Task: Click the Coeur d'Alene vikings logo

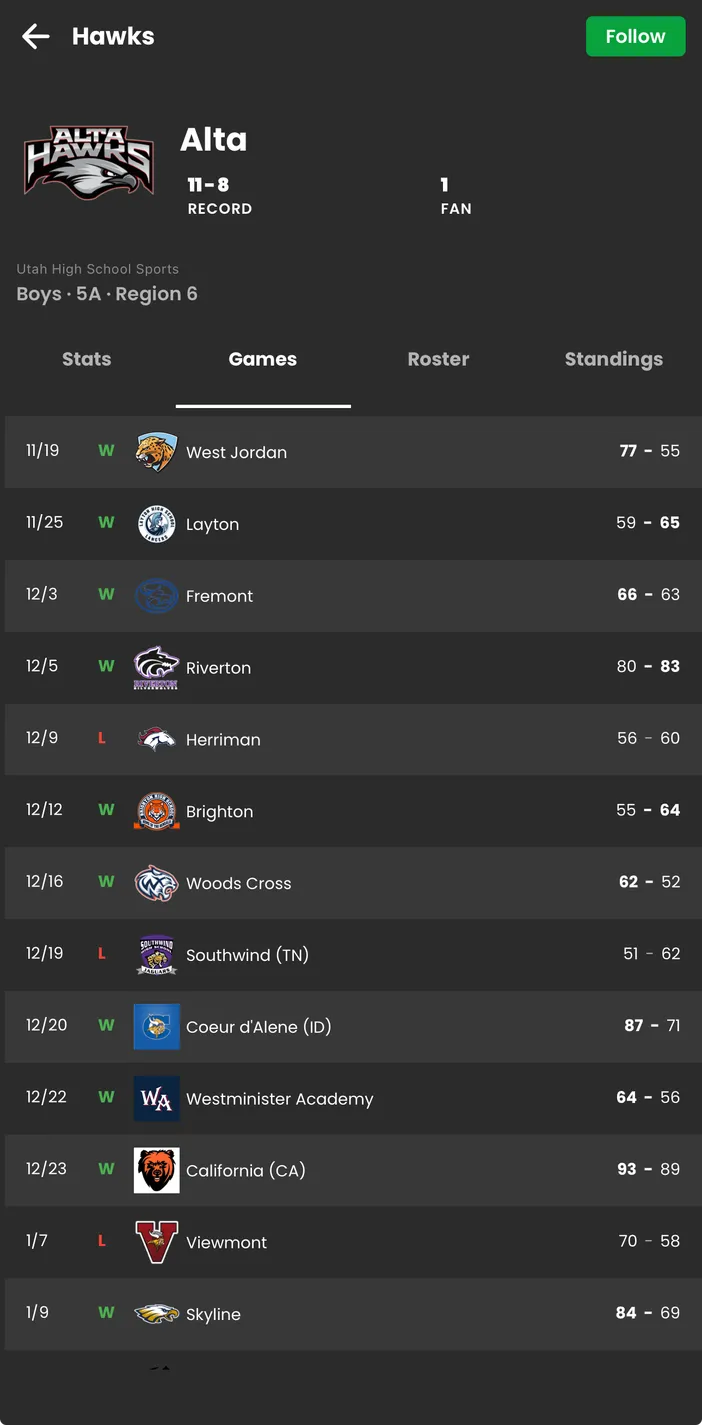Action: pos(156,1026)
